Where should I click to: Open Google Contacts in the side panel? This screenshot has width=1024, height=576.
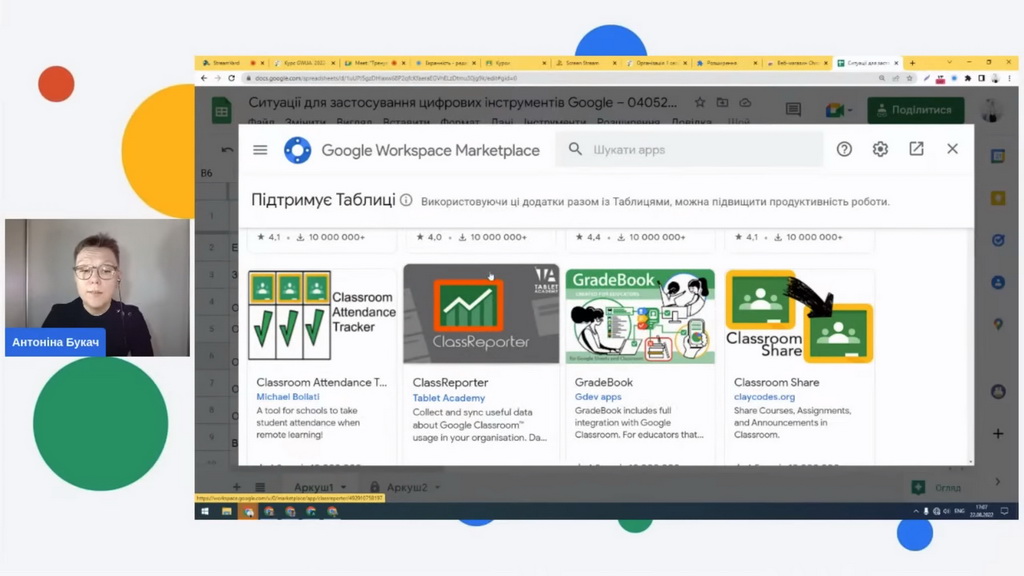point(998,282)
